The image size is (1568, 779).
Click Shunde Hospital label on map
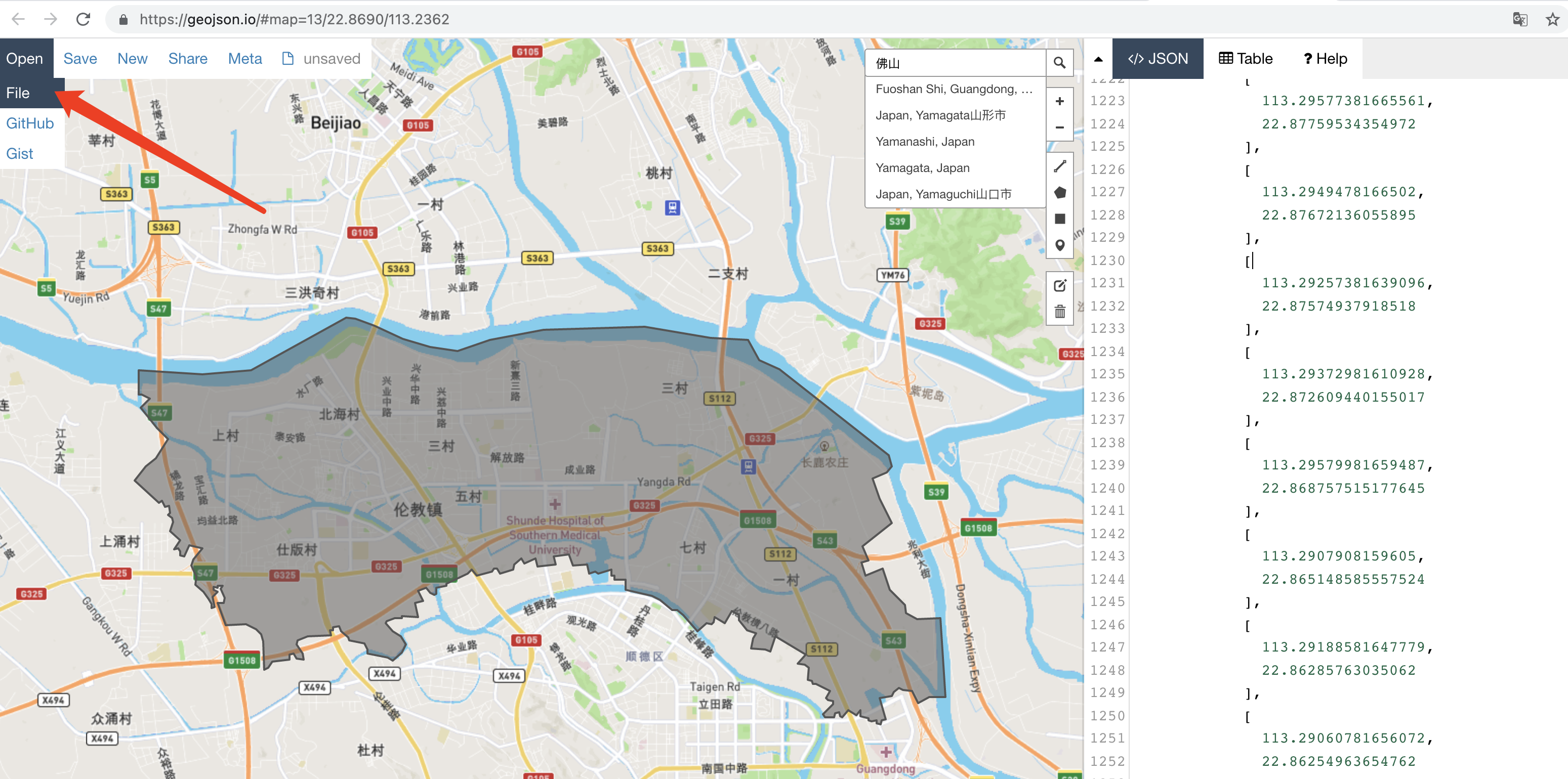[x=555, y=535]
